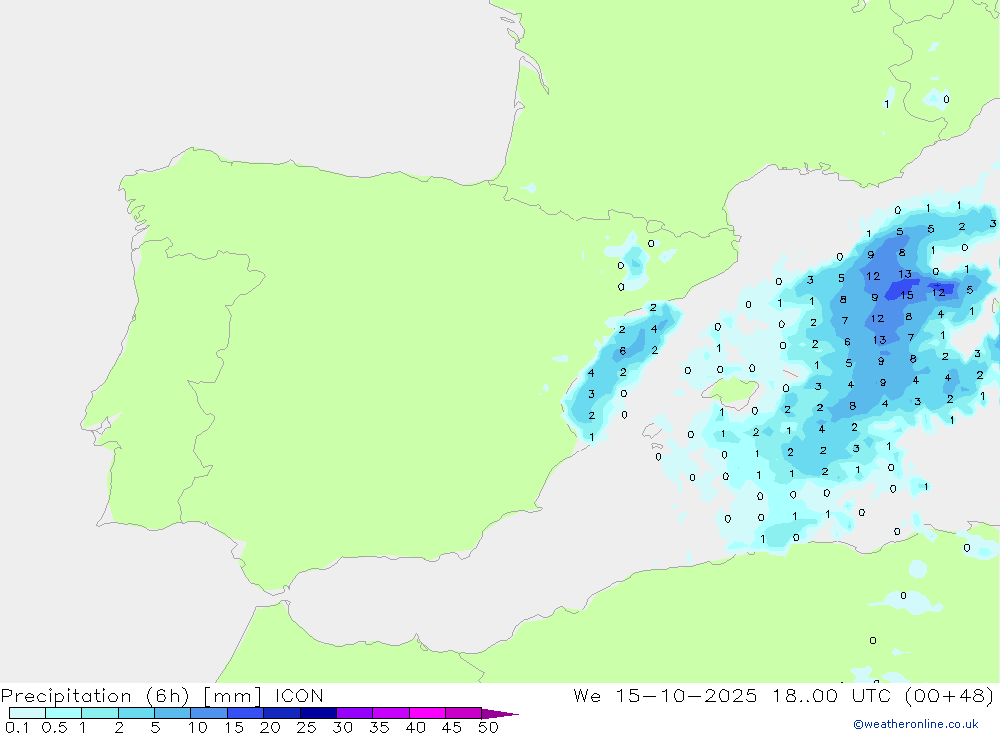Click the legend label '40'
The width and height of the screenshot is (1000, 733).
point(416,727)
